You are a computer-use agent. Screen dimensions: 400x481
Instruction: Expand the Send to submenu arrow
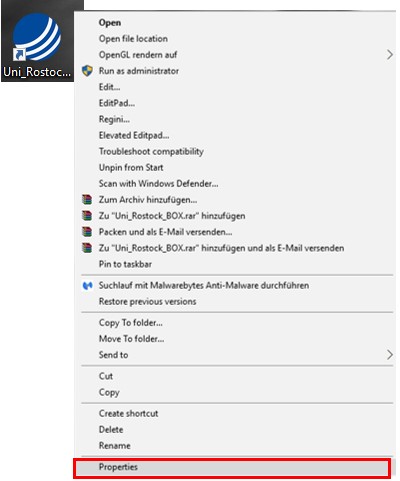pos(389,355)
